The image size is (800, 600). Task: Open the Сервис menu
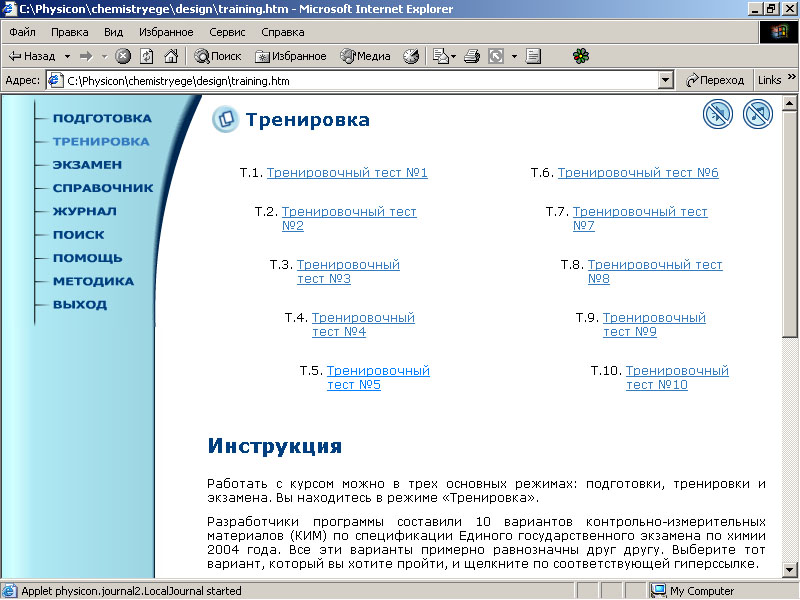227,32
